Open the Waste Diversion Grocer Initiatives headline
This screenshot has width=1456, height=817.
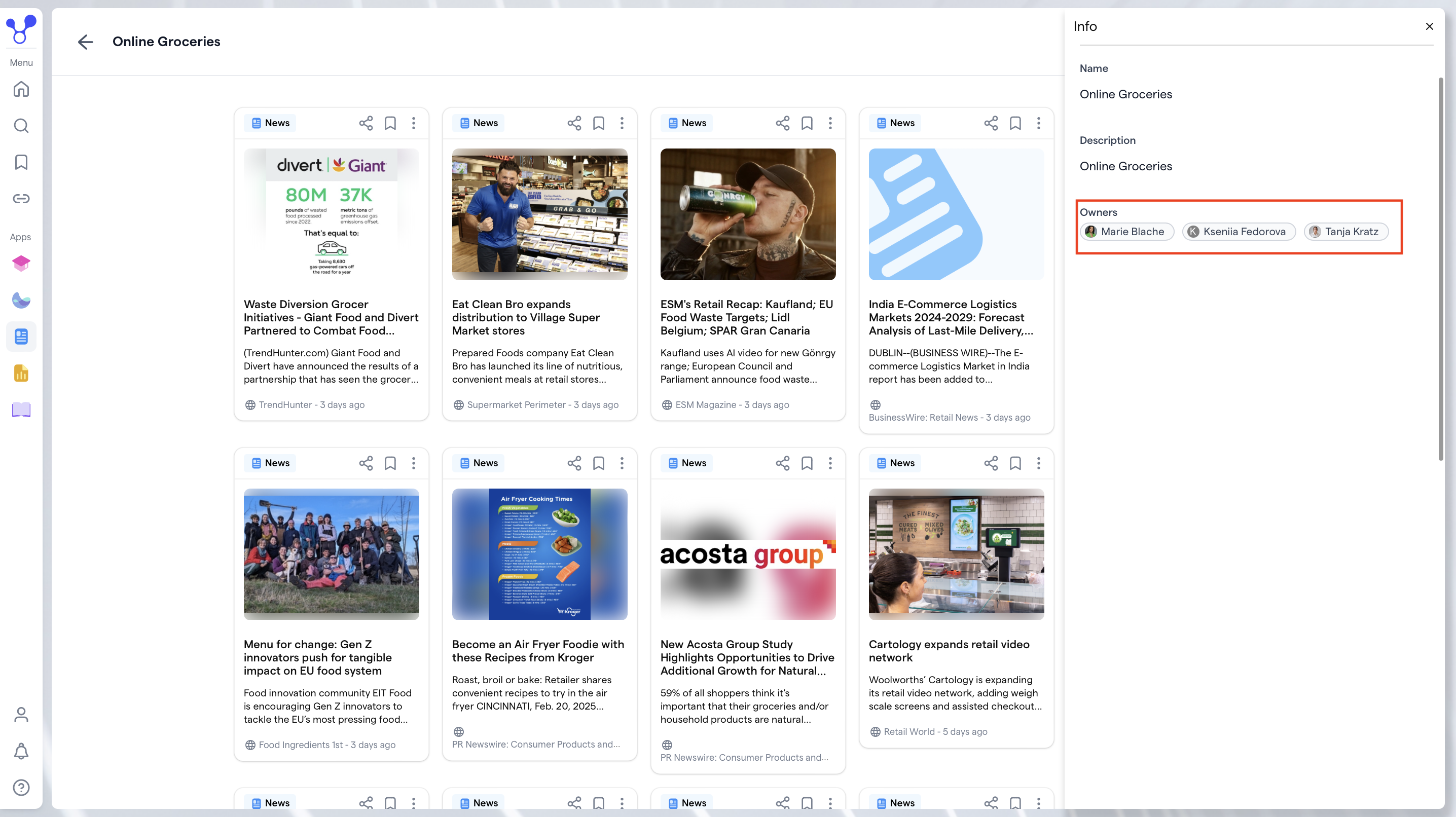(331, 318)
